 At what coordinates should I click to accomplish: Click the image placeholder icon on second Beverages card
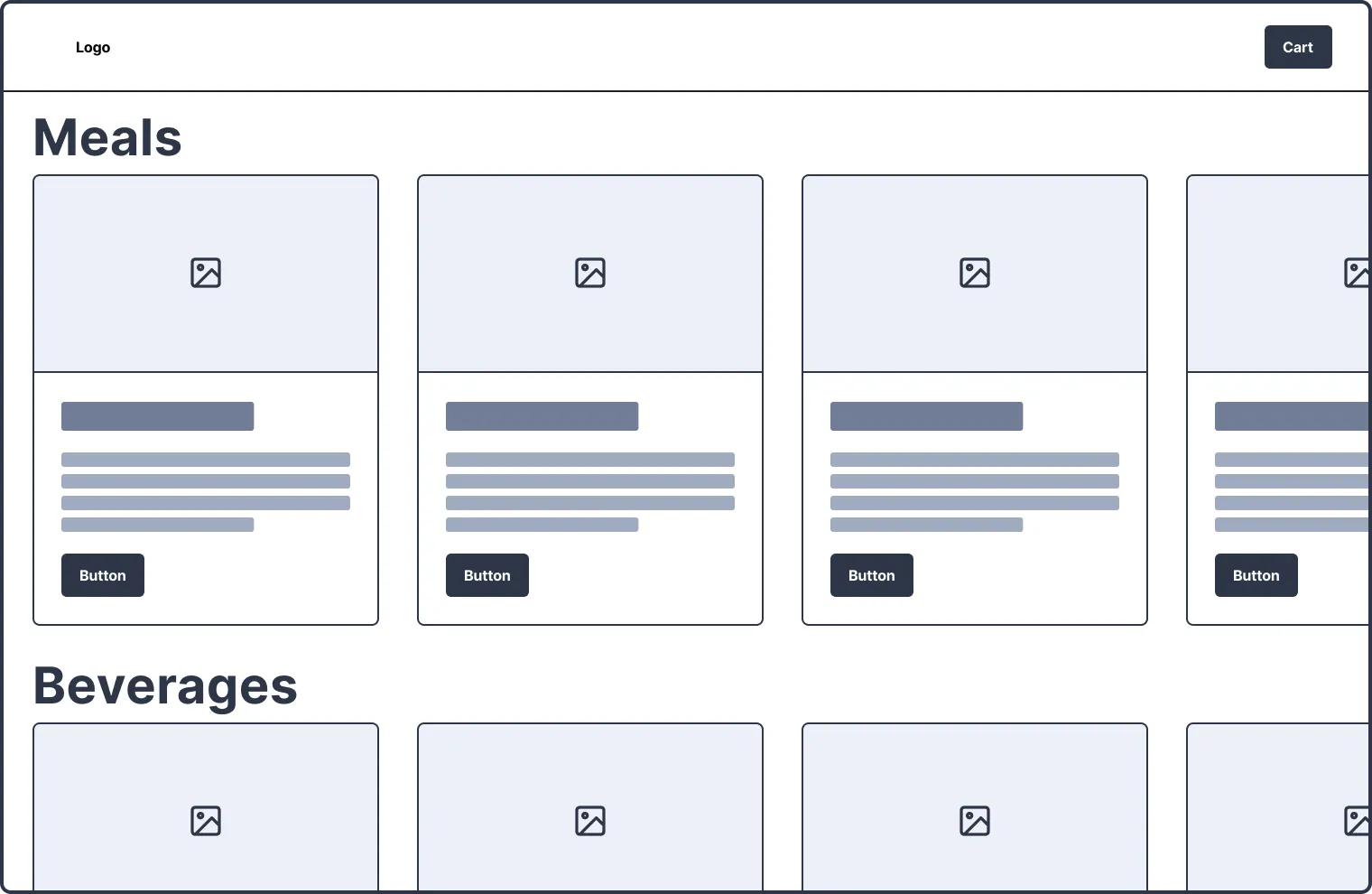point(589,820)
